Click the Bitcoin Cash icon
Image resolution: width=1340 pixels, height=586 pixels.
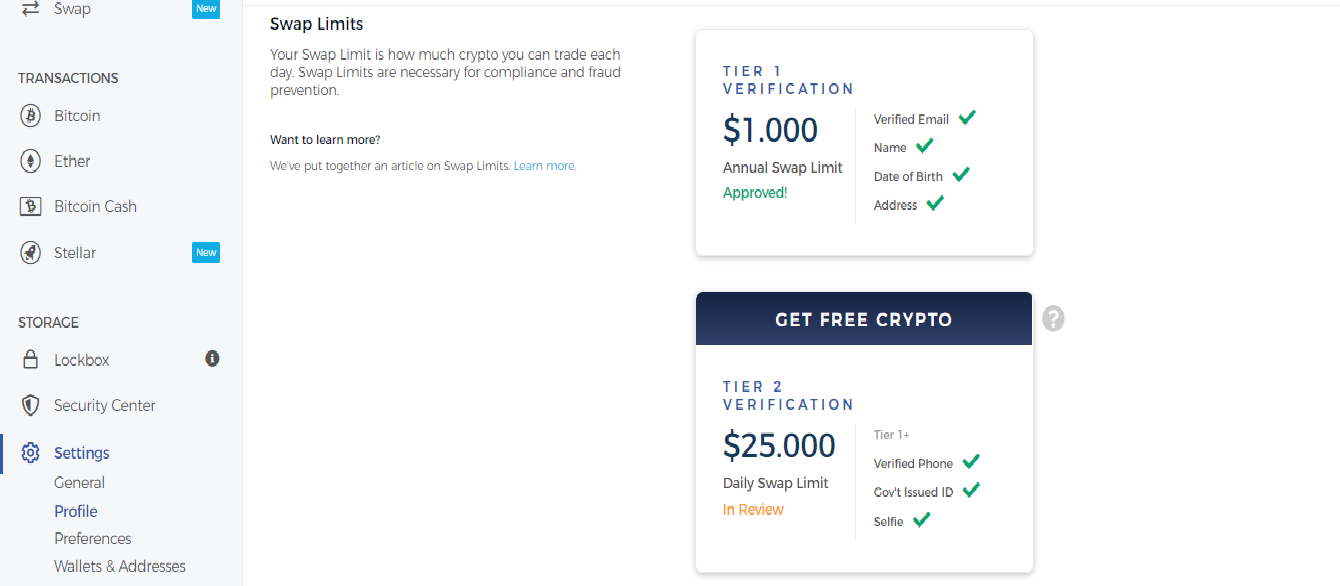tap(31, 207)
